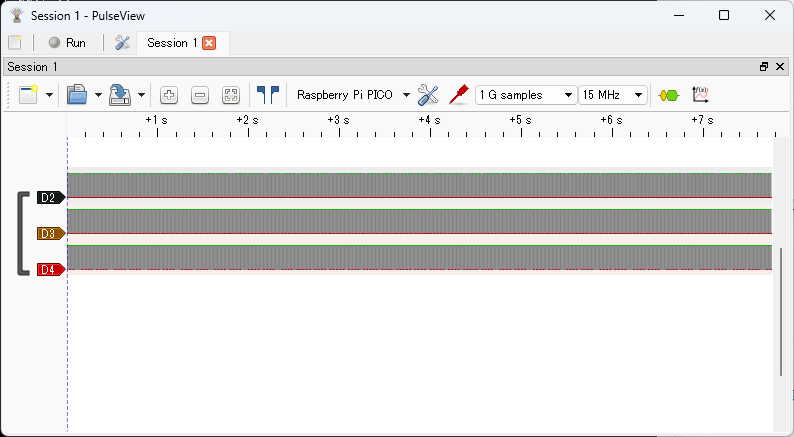
Task: Undock the Session 1 panel
Action: coord(764,66)
